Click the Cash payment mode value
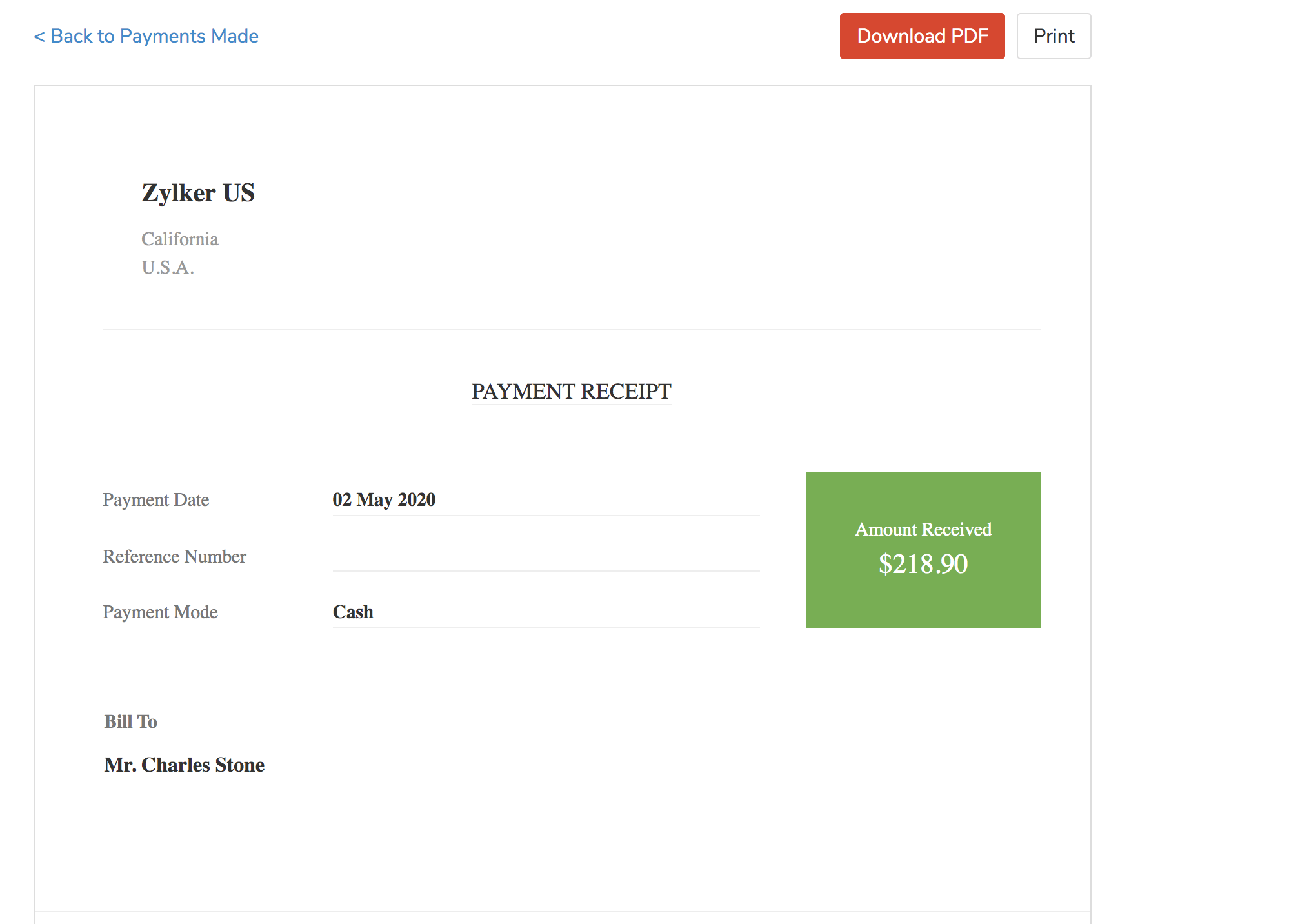The height and width of the screenshot is (924, 1289). coord(353,612)
